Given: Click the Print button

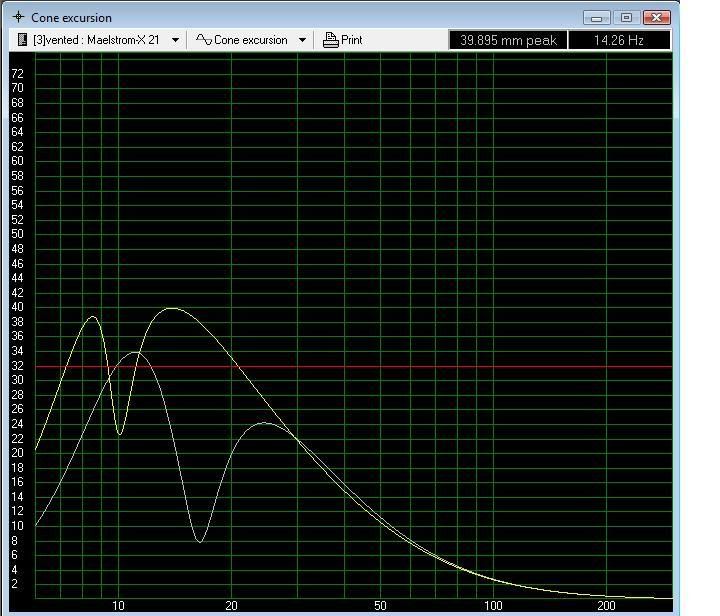Looking at the screenshot, I should 343,40.
